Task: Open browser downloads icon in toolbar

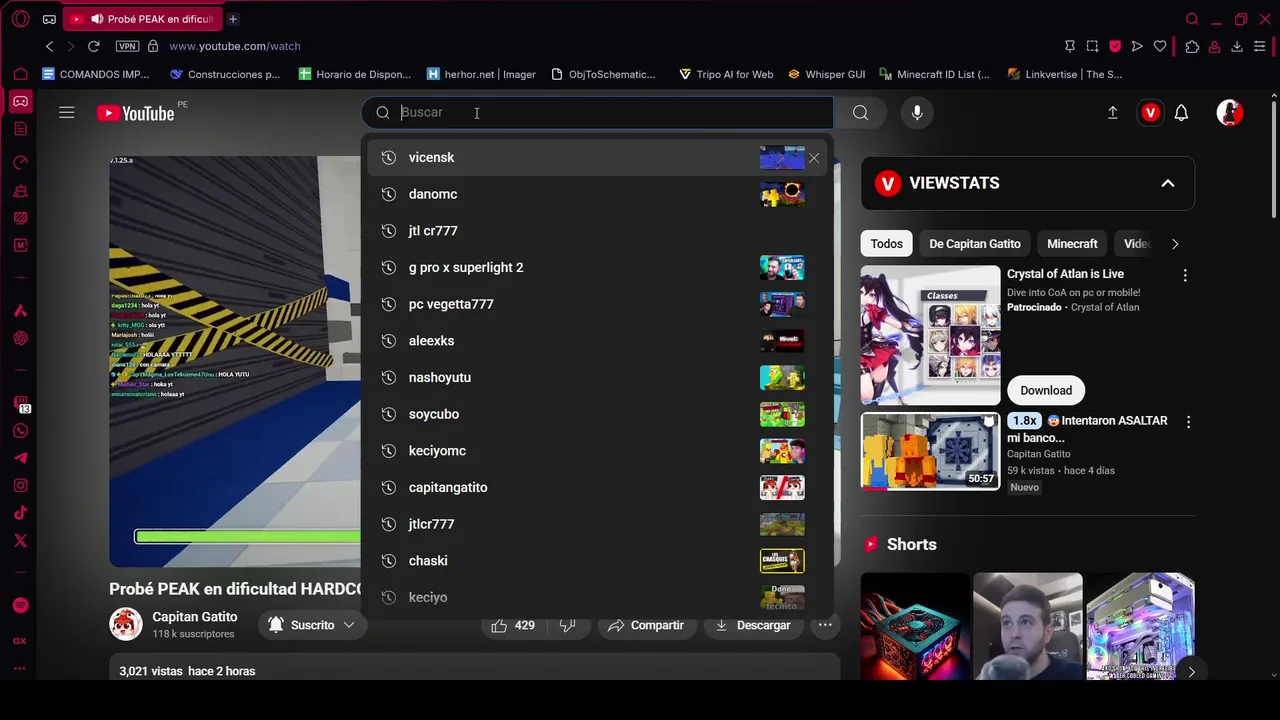Action: point(1237,46)
